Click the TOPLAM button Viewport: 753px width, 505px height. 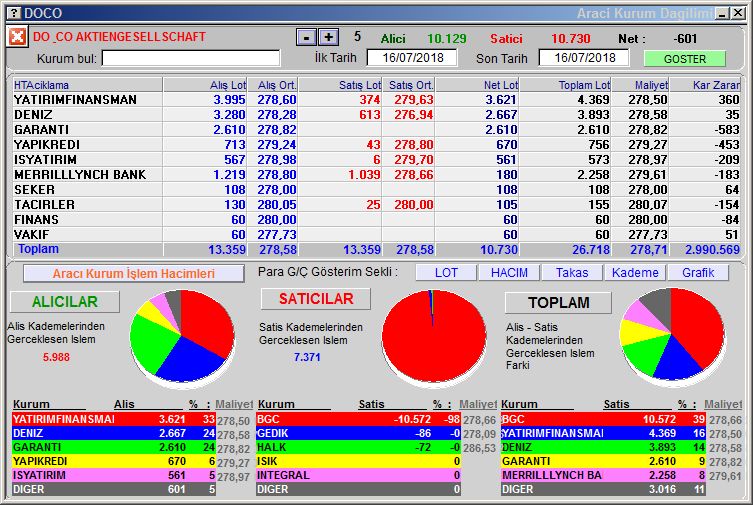coord(559,303)
